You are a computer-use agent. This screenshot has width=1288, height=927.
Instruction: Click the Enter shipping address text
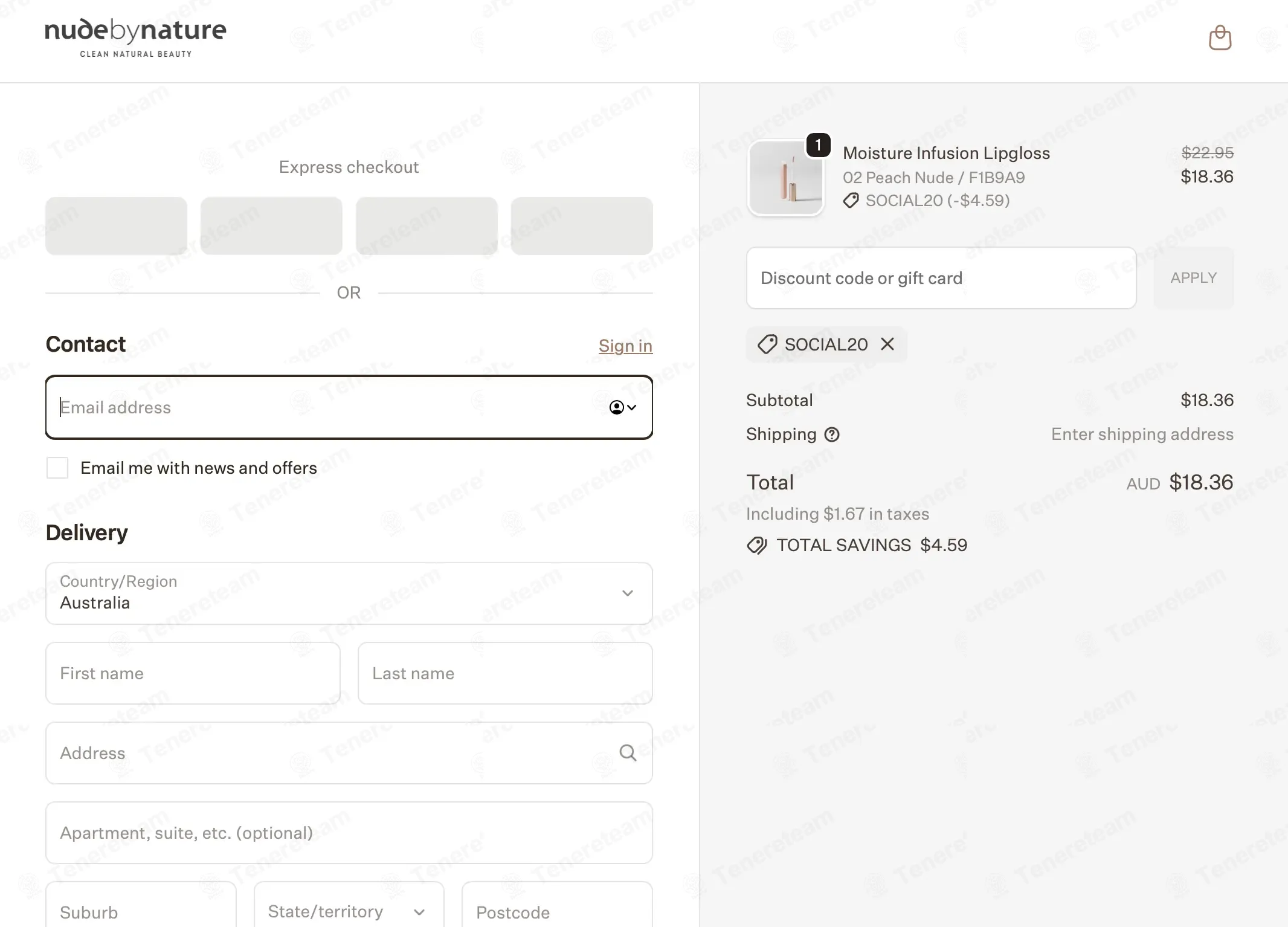point(1142,434)
